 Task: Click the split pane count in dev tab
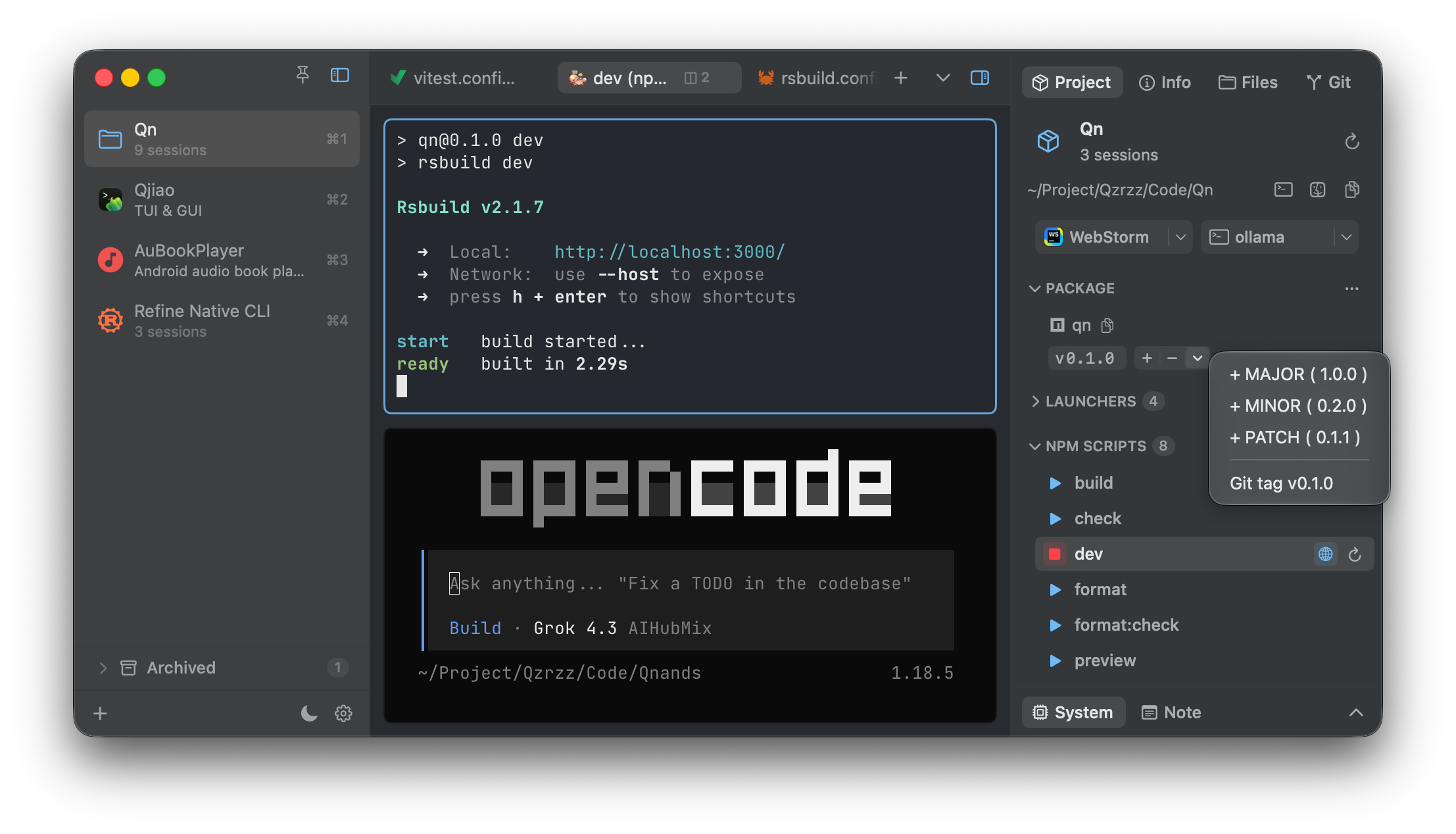coord(697,78)
